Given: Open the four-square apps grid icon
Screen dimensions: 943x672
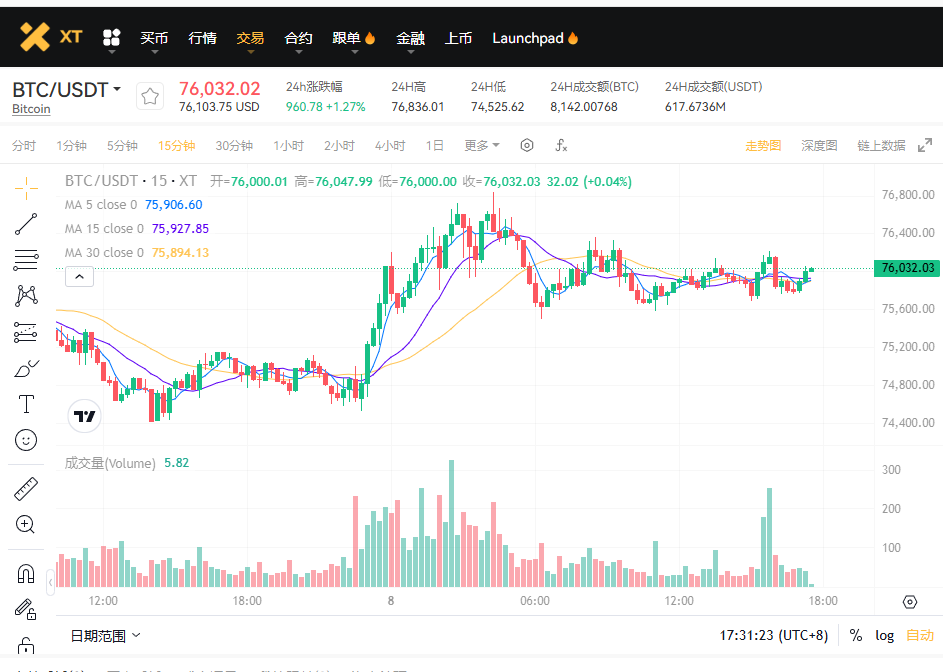Looking at the screenshot, I should [x=112, y=37].
